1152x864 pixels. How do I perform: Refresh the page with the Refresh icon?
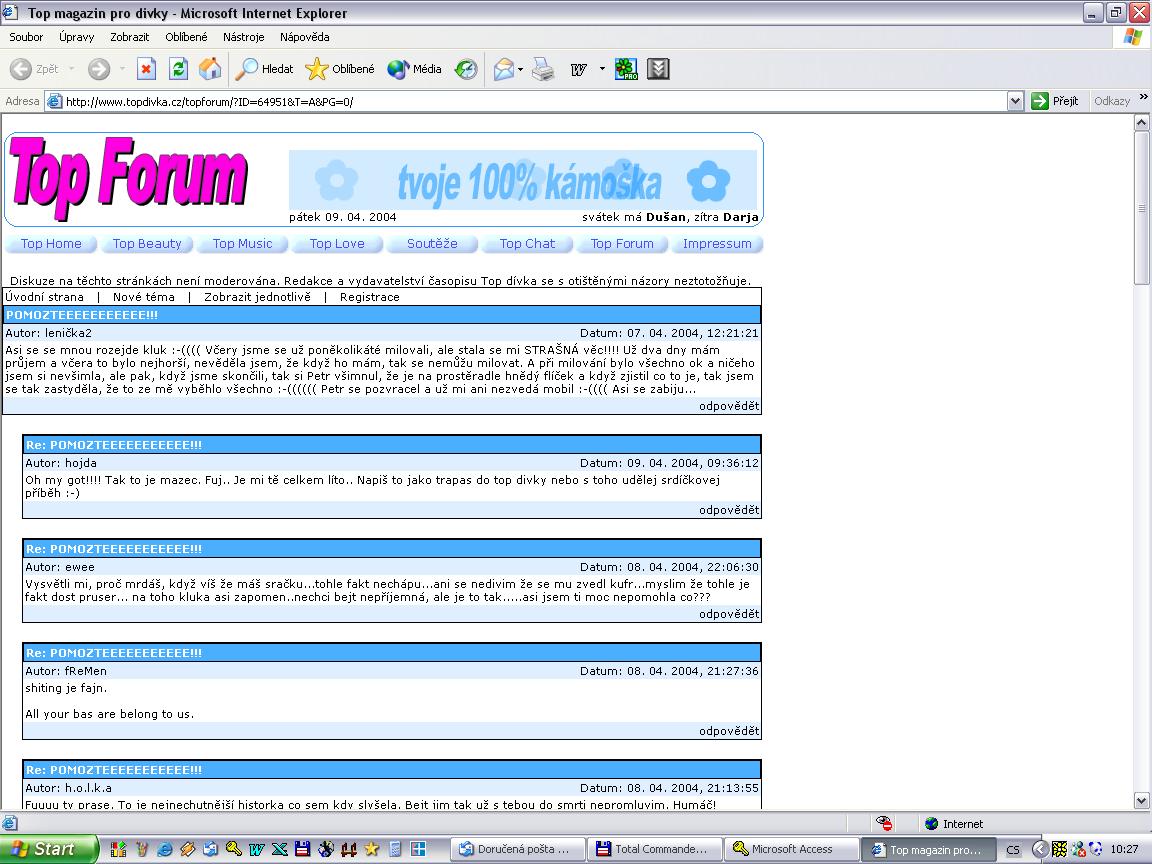coord(178,69)
